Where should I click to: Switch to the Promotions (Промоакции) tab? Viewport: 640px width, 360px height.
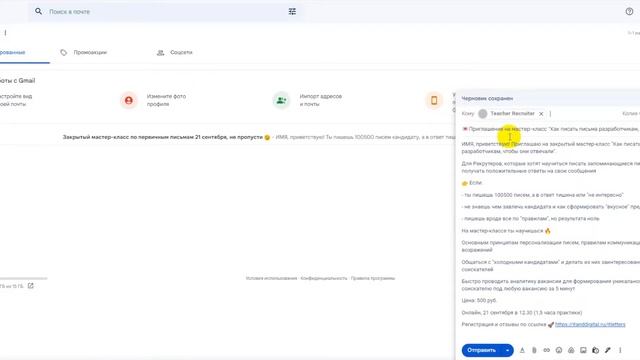point(84,53)
